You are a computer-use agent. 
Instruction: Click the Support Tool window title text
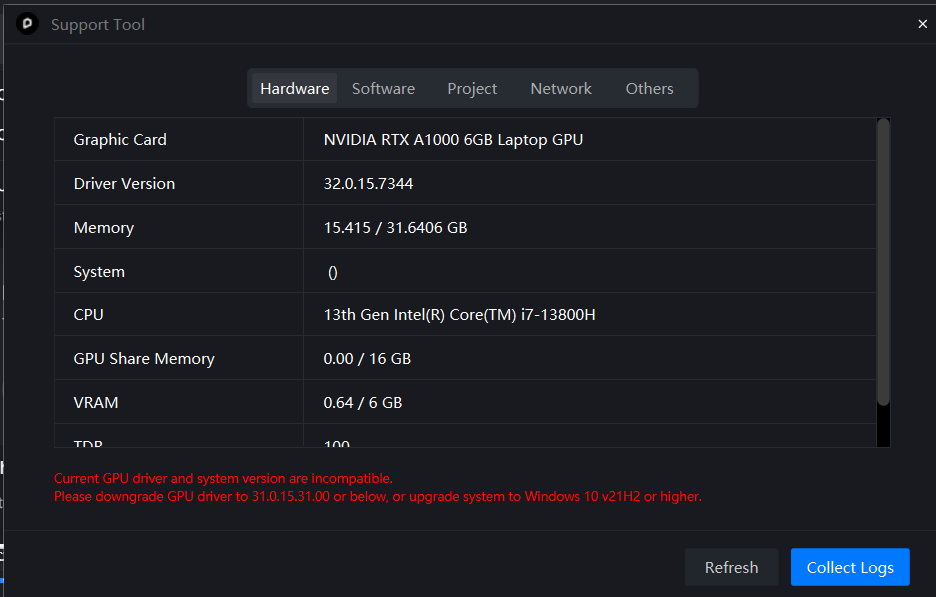tap(98, 24)
